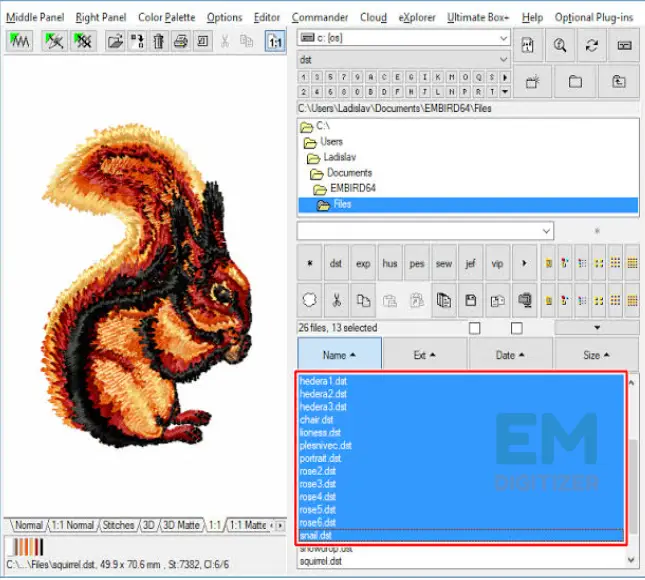This screenshot has height=580, width=645.
Task: Switch to the 3D Matte preview tab
Action: pyautogui.click(x=181, y=525)
